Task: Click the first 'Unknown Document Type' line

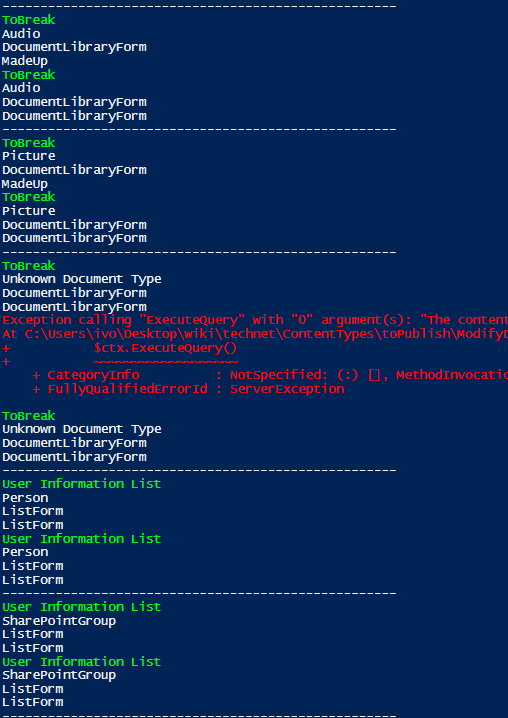Action: click(x=82, y=279)
